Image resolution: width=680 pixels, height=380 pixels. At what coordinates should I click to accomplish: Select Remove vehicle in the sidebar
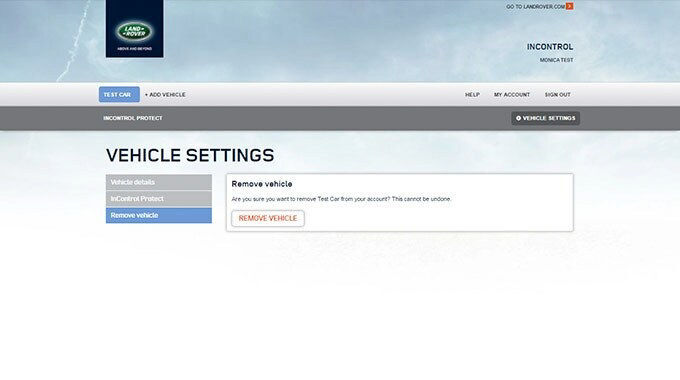click(x=159, y=215)
